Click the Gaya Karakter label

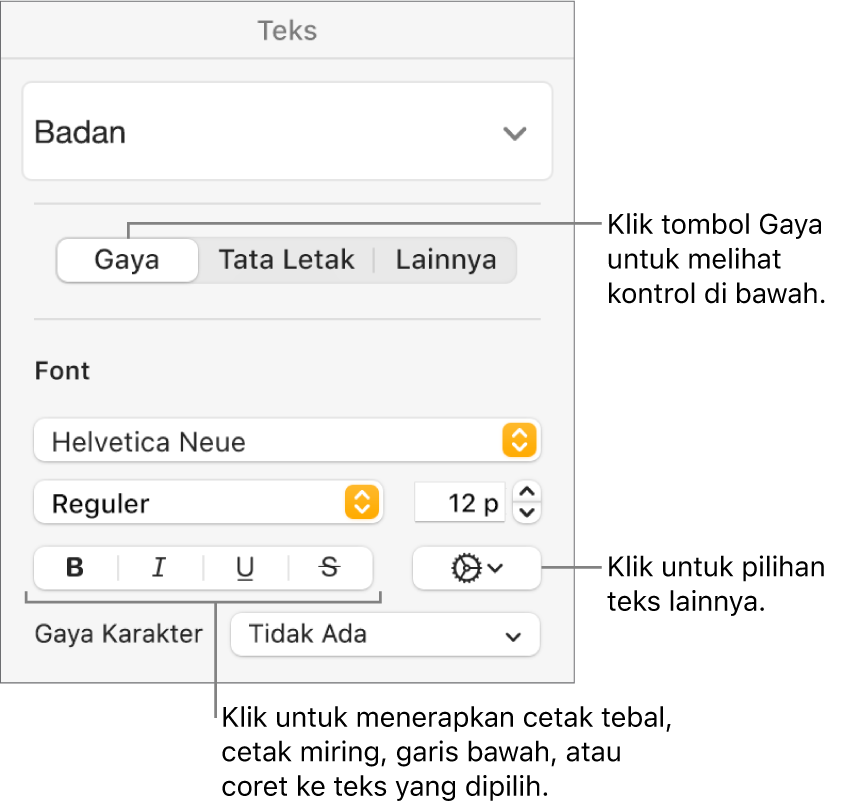click(x=119, y=634)
